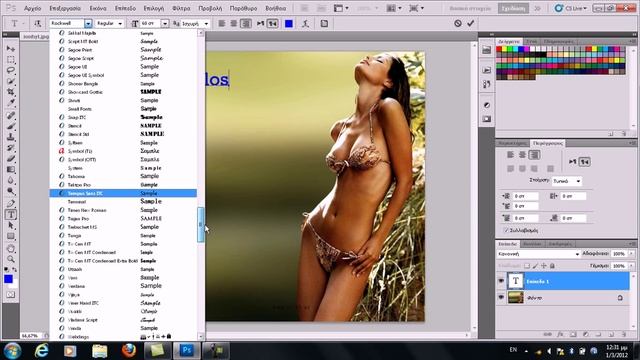
Task: Choose the Times New Roman font
Action: [123, 210]
